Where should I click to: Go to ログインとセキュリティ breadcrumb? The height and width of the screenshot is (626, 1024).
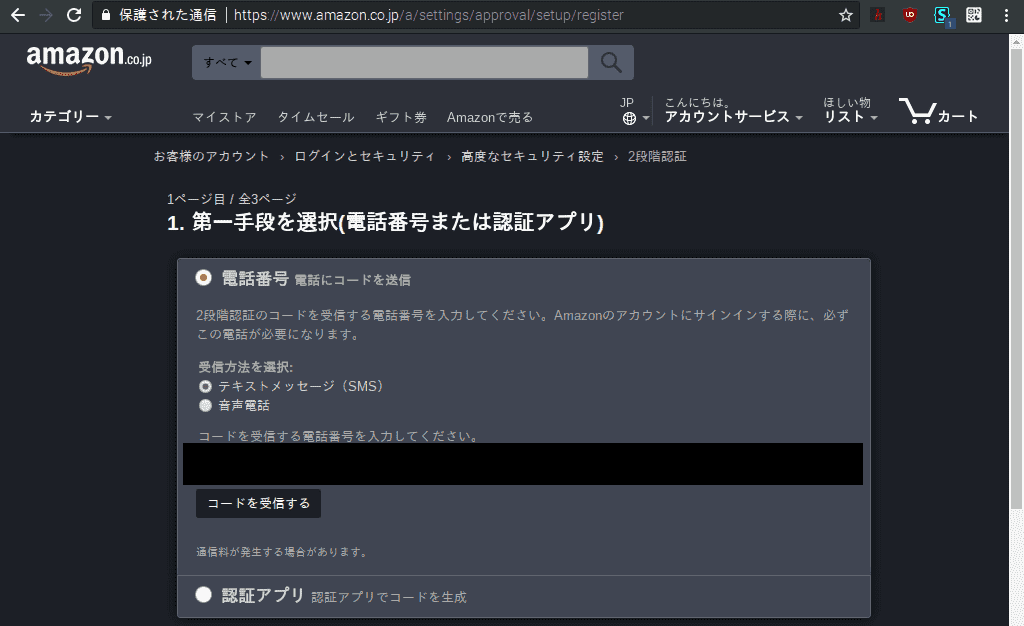(x=364, y=156)
